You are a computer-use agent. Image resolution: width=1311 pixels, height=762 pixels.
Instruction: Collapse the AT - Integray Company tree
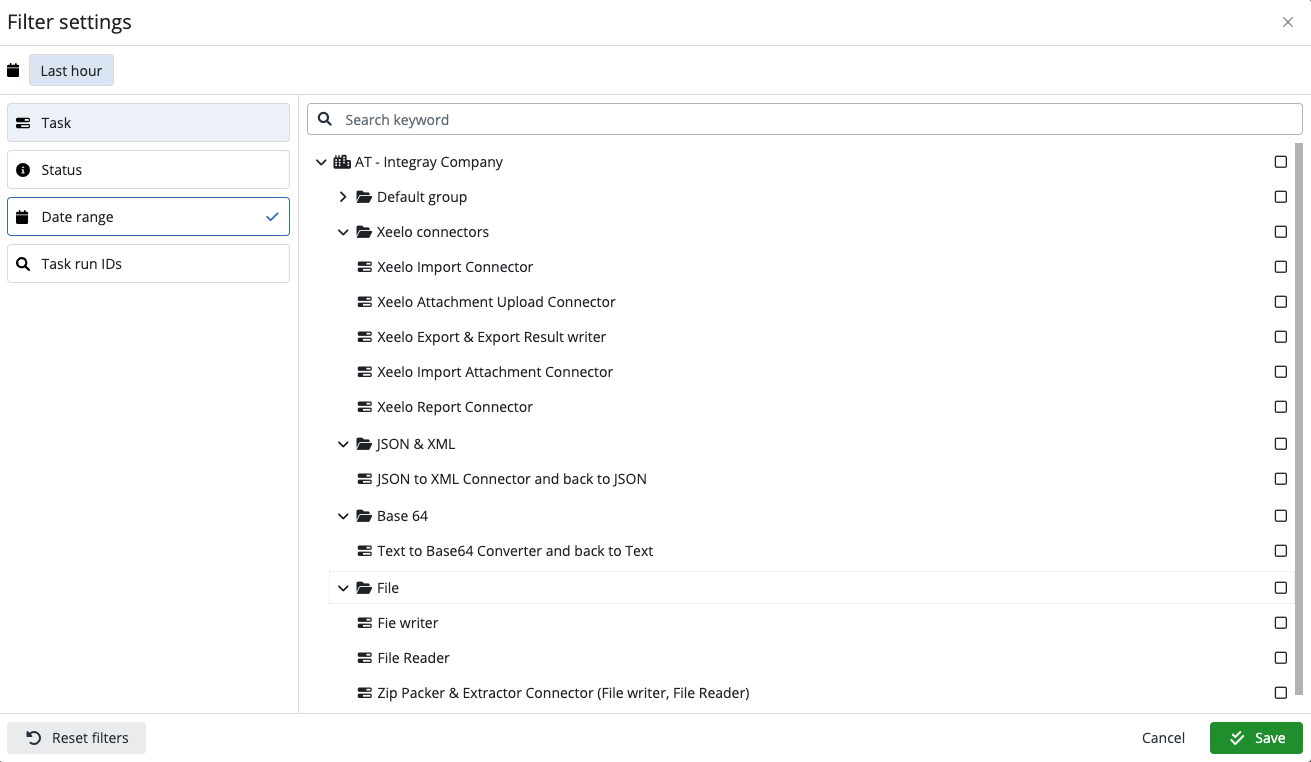(321, 161)
